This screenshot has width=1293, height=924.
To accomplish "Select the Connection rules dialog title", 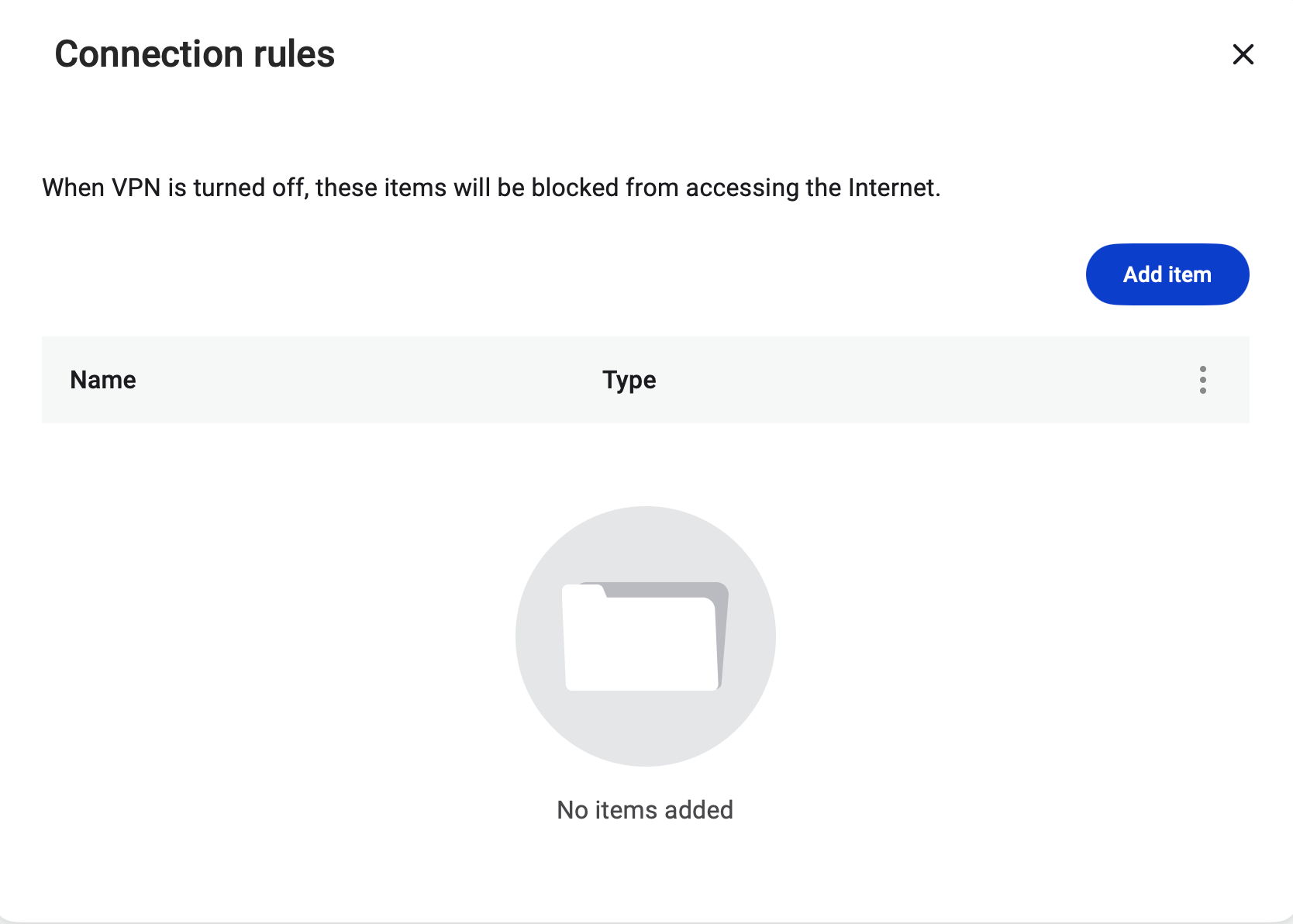I will (x=194, y=53).
